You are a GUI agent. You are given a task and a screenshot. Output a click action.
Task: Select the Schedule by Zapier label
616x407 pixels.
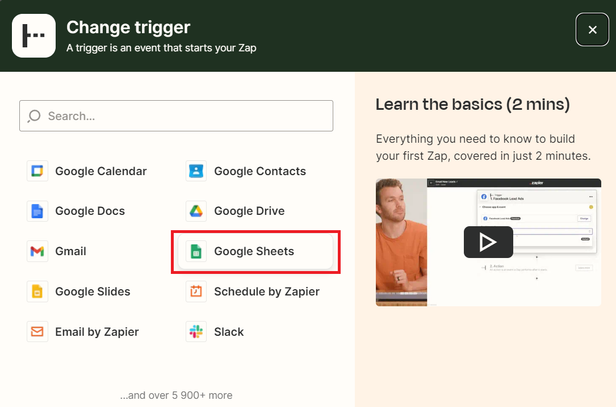pyautogui.click(x=267, y=292)
